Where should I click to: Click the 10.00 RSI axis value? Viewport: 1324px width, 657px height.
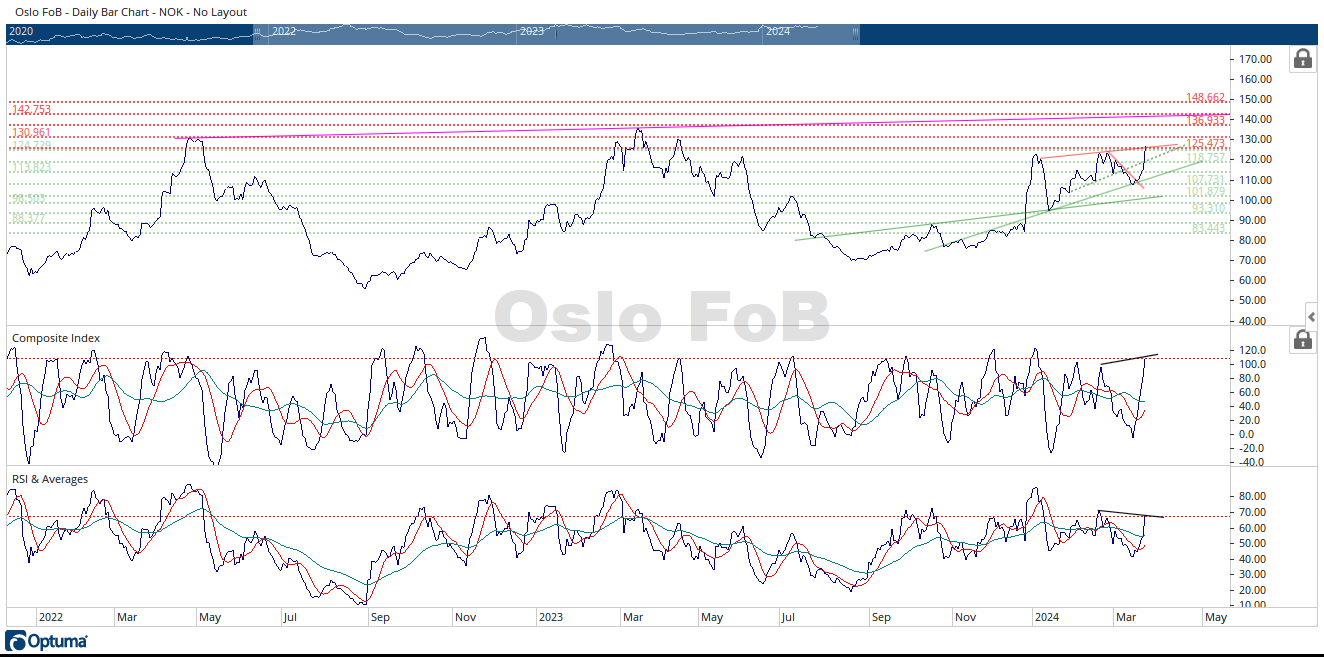(1252, 605)
